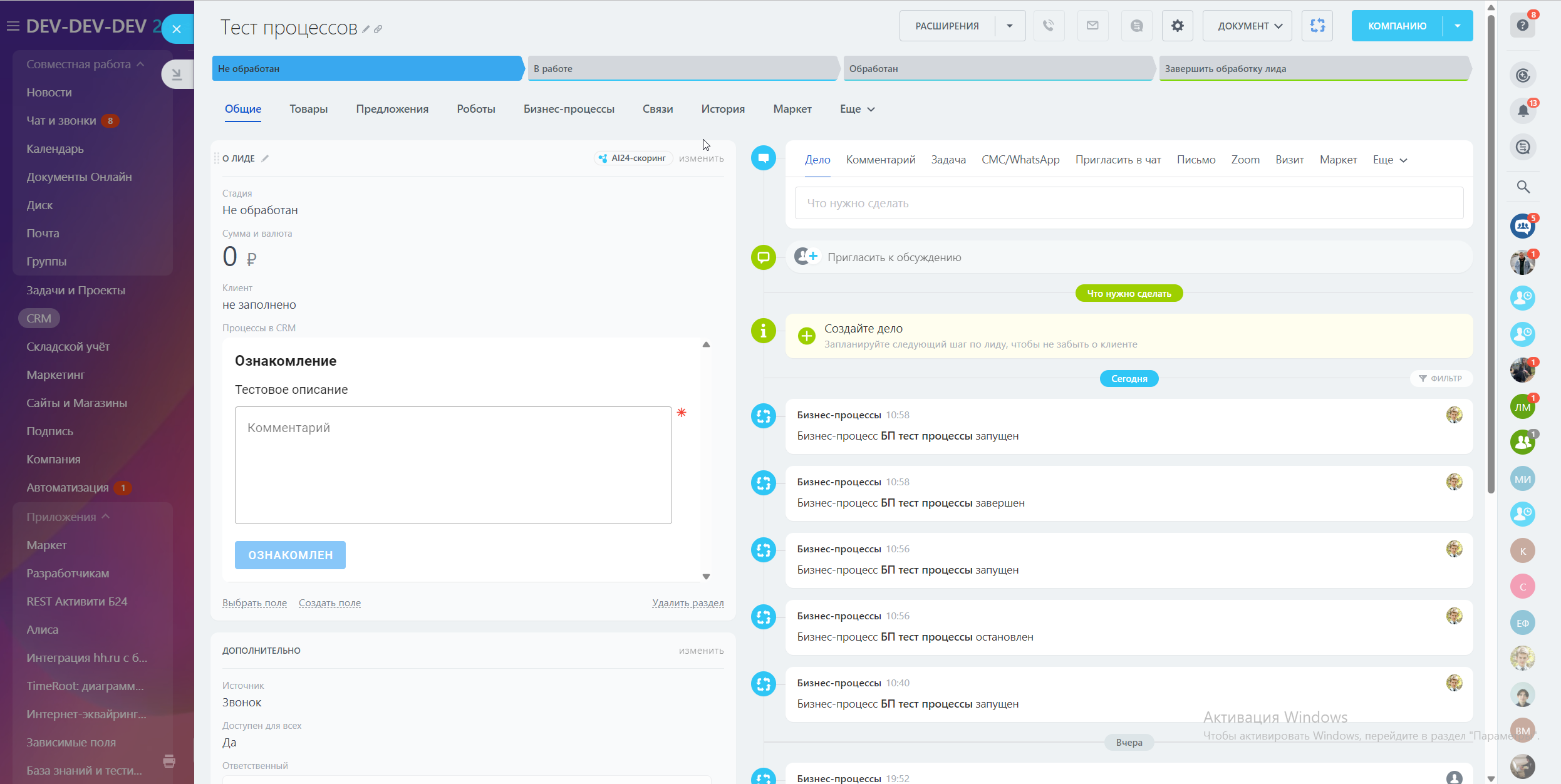
Task: Click the phone call icon in header
Action: click(1049, 26)
